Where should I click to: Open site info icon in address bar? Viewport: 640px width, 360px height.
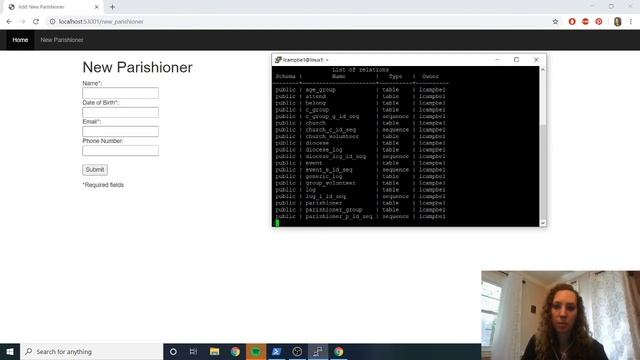pos(52,22)
